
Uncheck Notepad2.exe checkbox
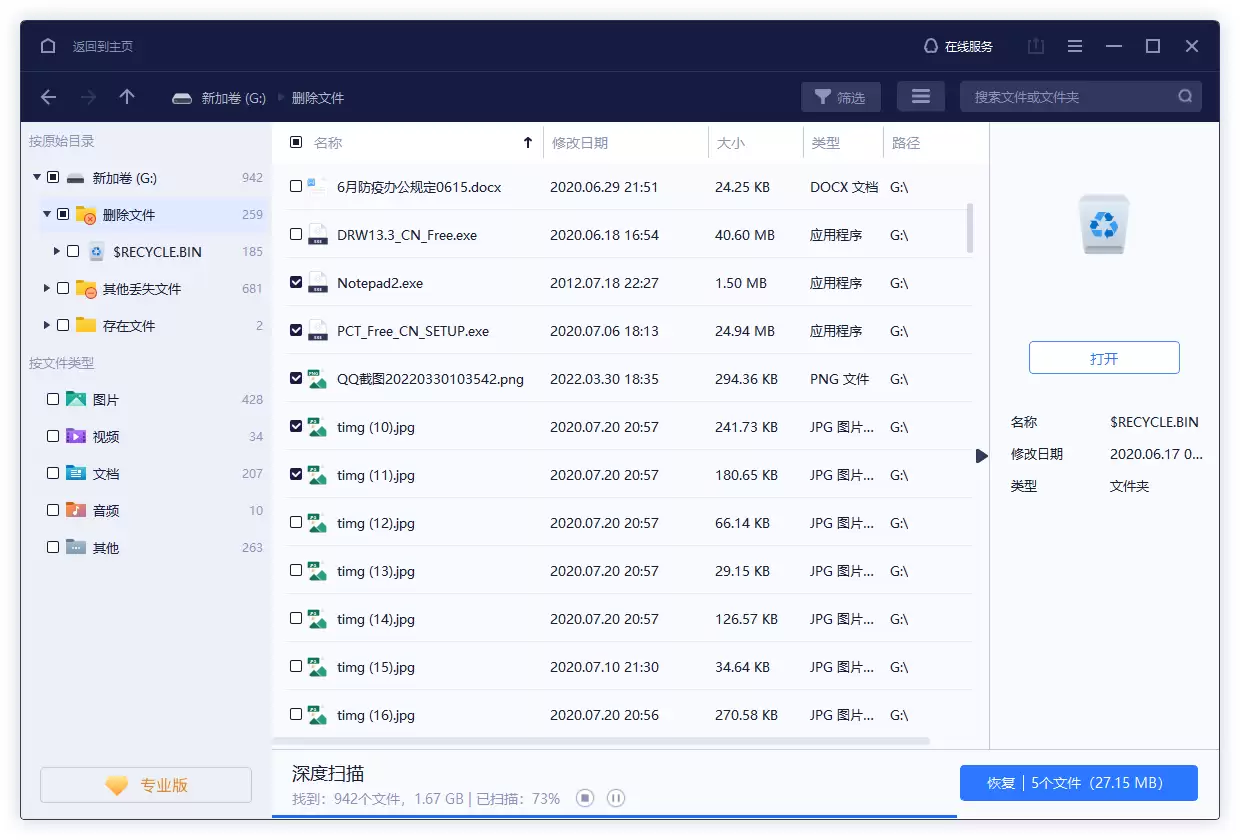[x=296, y=282]
